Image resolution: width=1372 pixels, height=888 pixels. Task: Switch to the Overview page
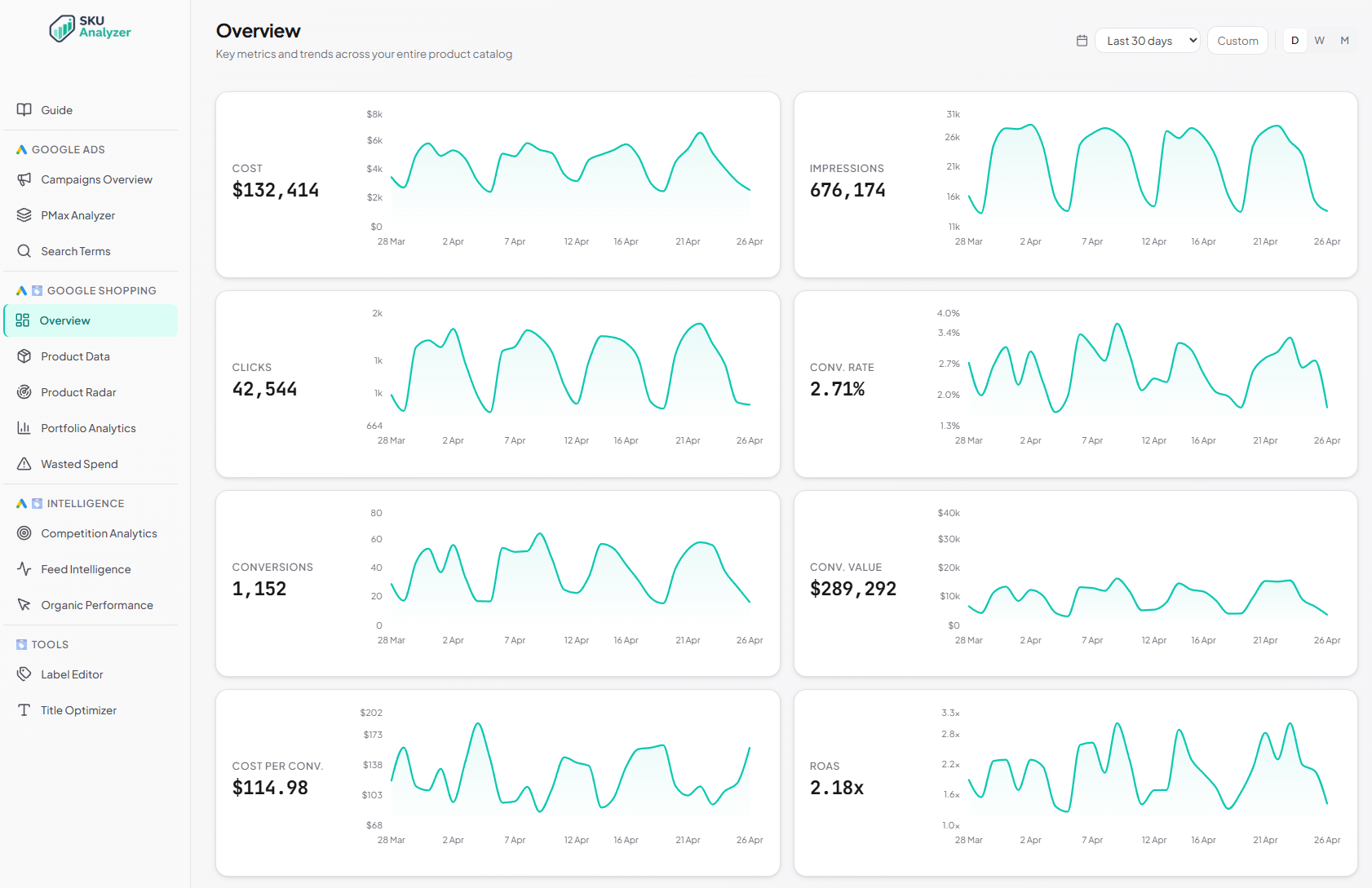tap(65, 320)
